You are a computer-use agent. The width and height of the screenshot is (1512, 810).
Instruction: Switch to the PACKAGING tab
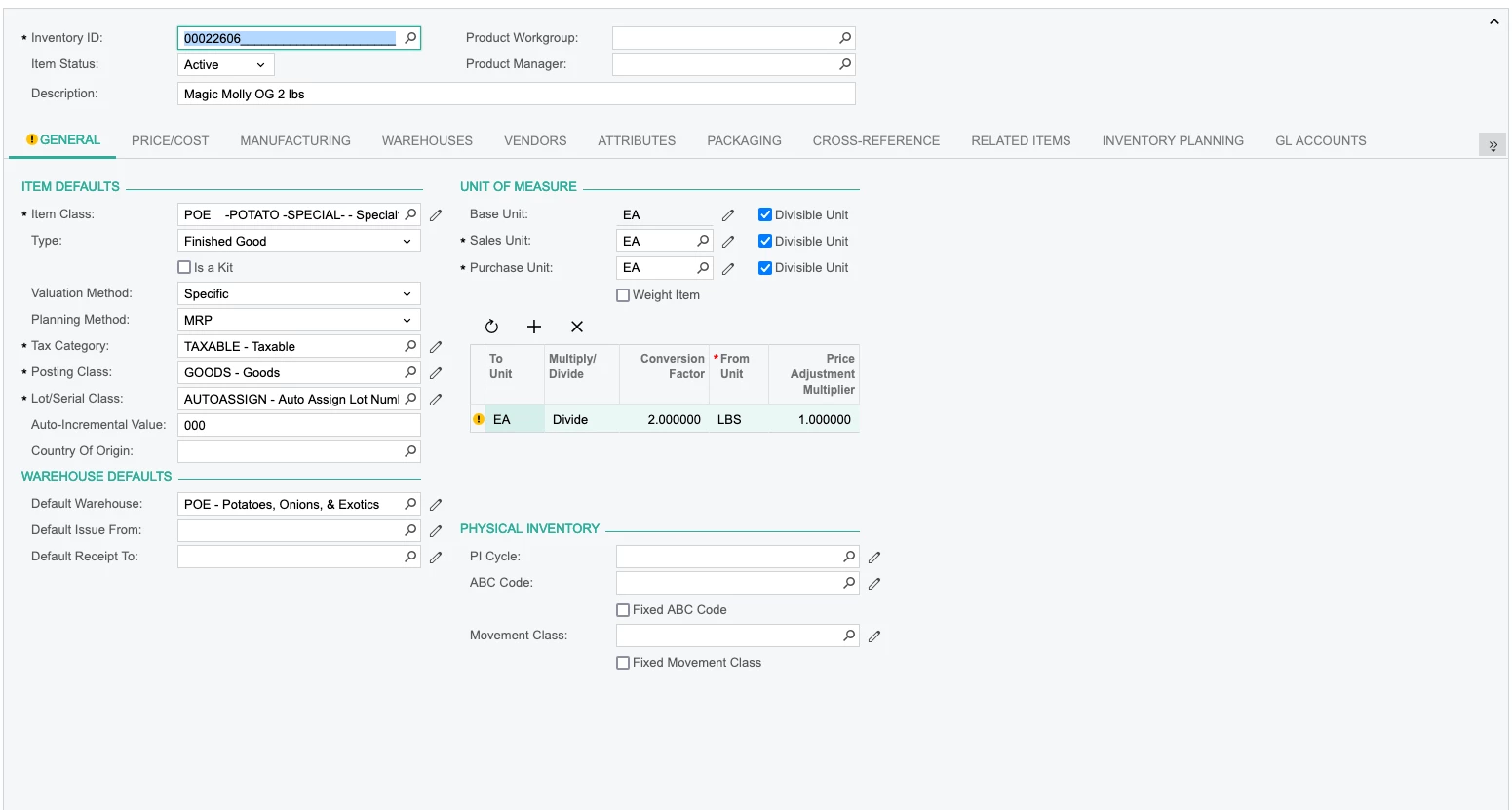744,140
